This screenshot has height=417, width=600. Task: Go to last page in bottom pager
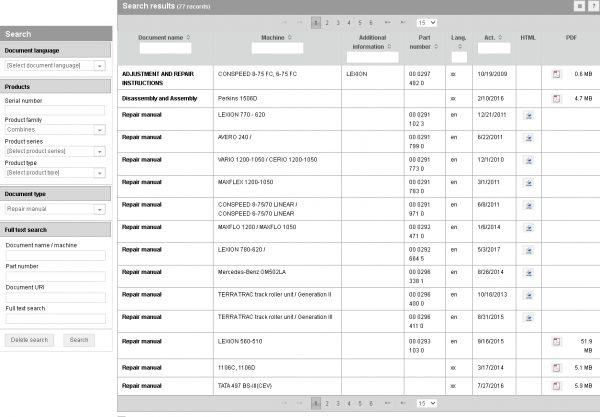pyautogui.click(x=403, y=403)
